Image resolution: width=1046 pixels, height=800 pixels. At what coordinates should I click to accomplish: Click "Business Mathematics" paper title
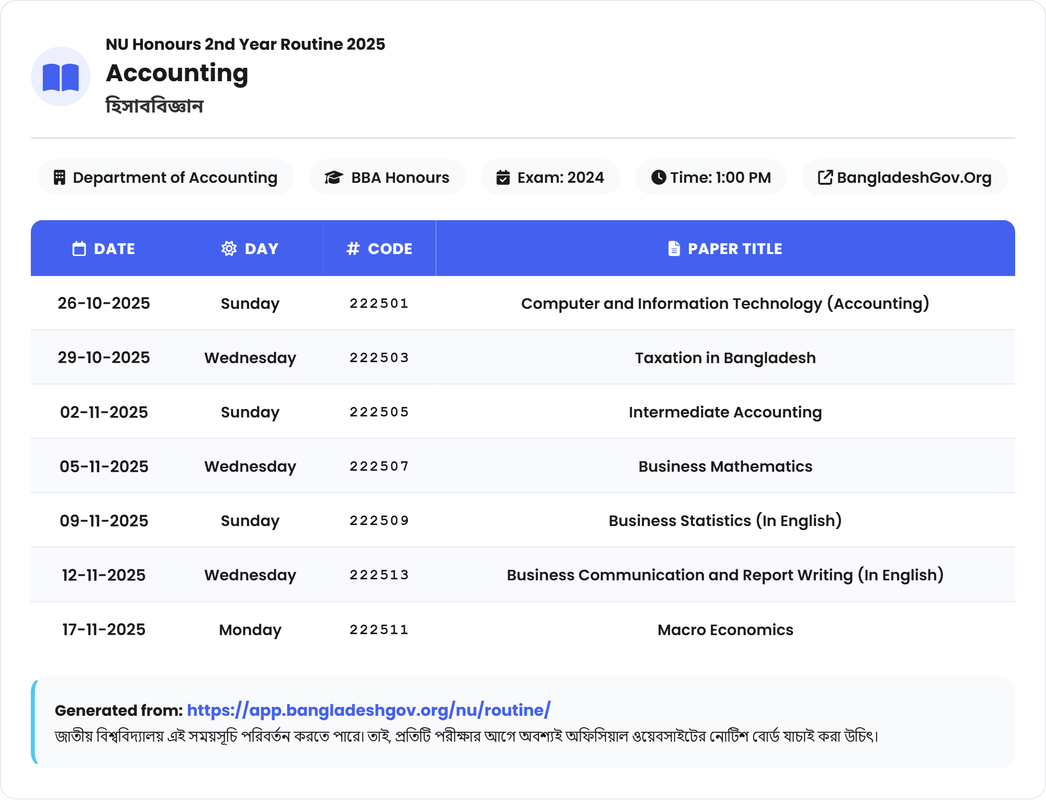click(725, 466)
